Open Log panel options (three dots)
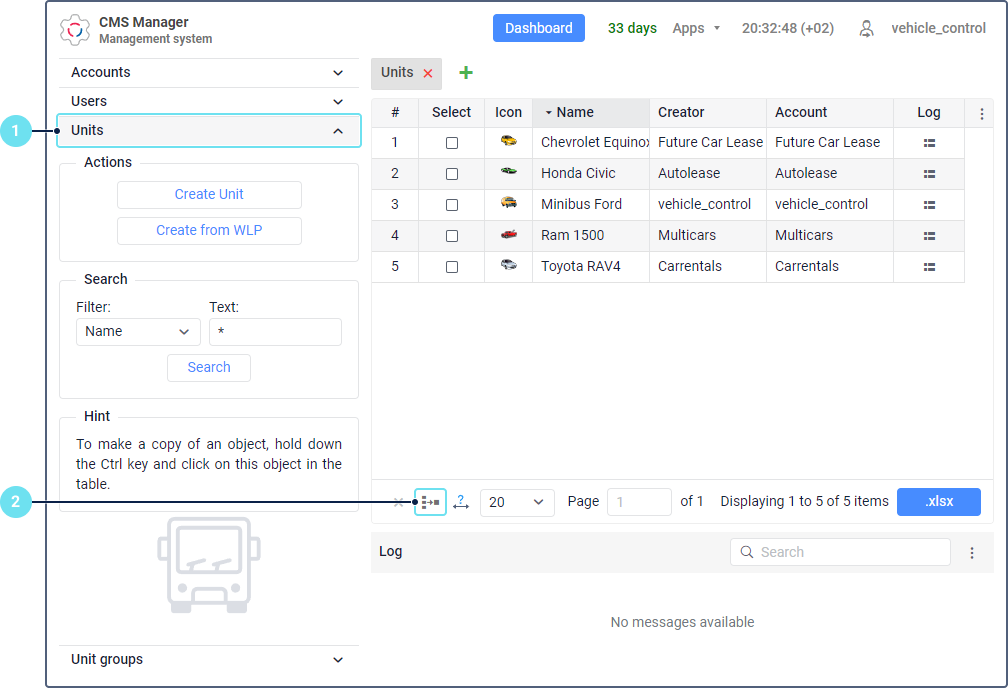The width and height of the screenshot is (1008, 688). tap(972, 553)
